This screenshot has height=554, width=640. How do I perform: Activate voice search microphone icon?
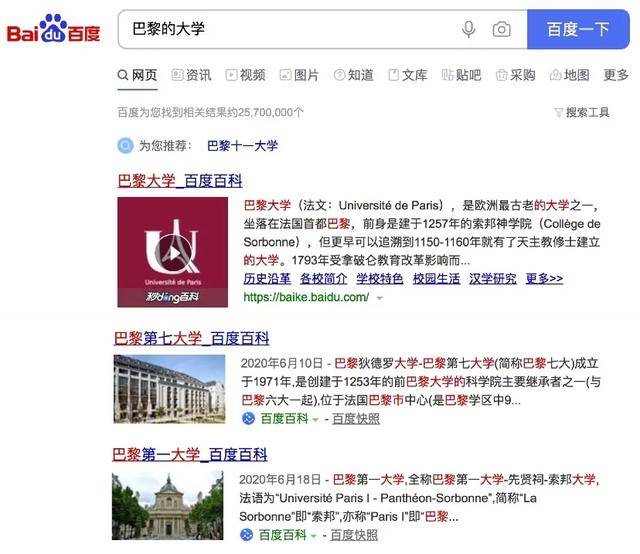coord(468,29)
